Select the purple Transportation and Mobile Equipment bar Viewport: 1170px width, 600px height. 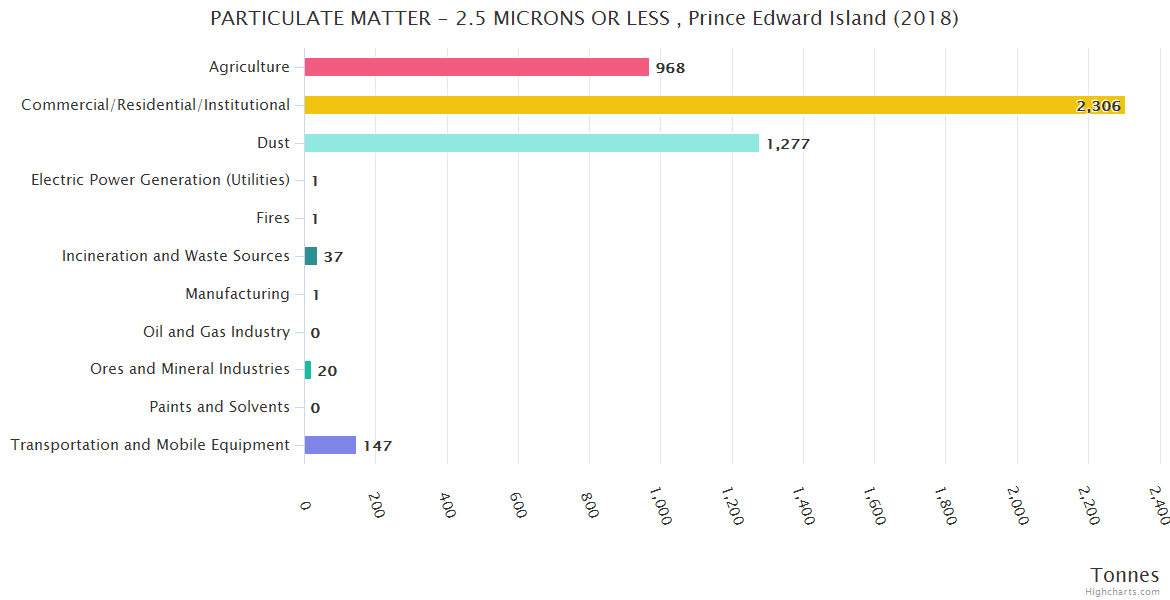pos(330,445)
